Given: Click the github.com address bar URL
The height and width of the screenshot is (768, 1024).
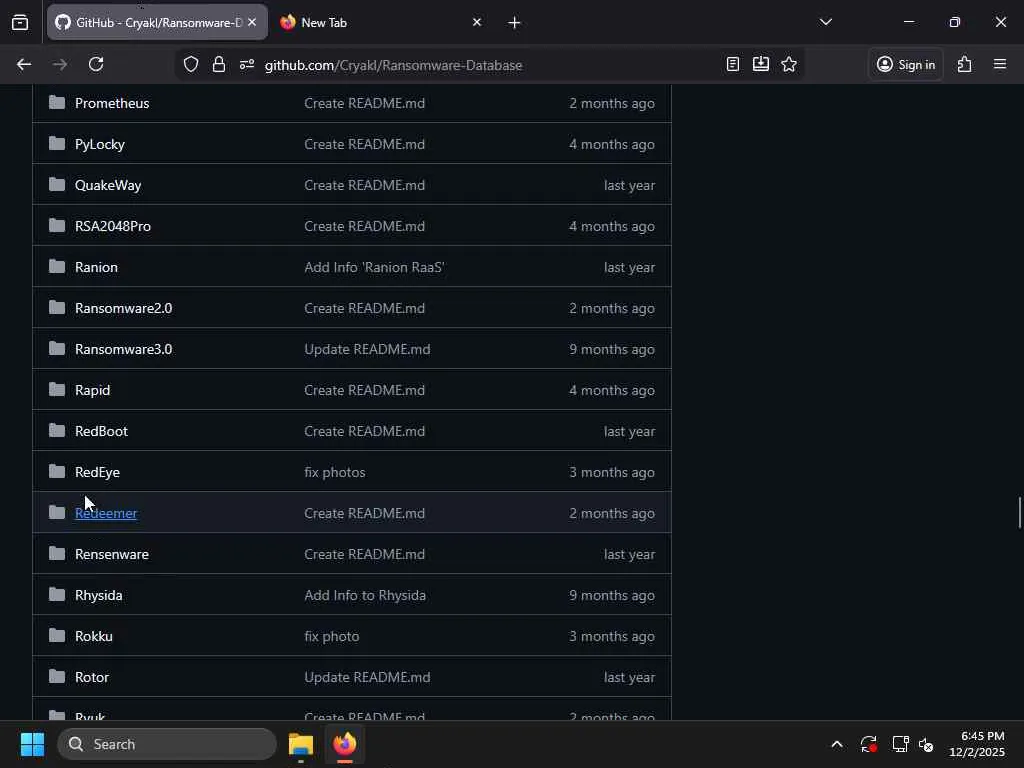Looking at the screenshot, I should click(393, 65).
